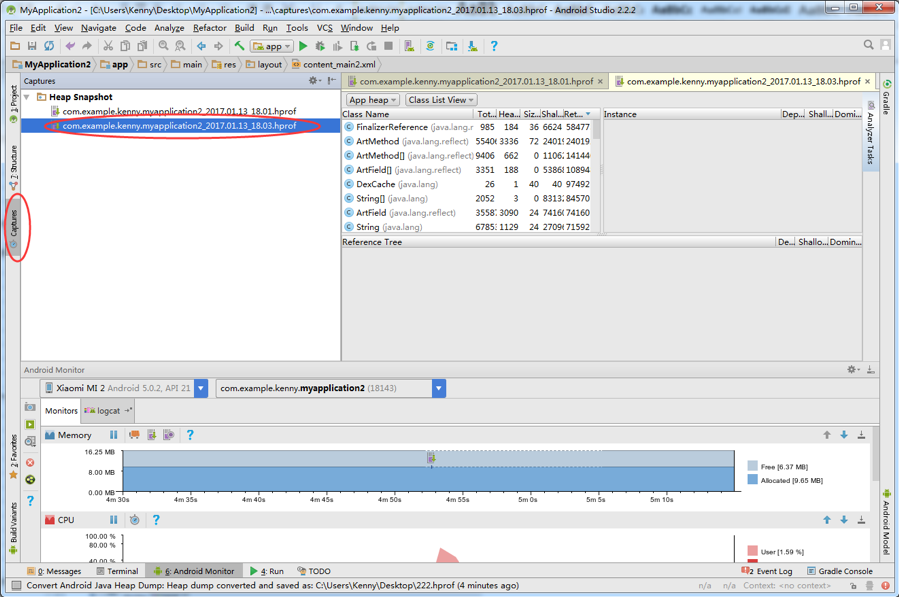This screenshot has height=597, width=899.
Task: Select the FinalizerReference class row
Action: point(467,127)
